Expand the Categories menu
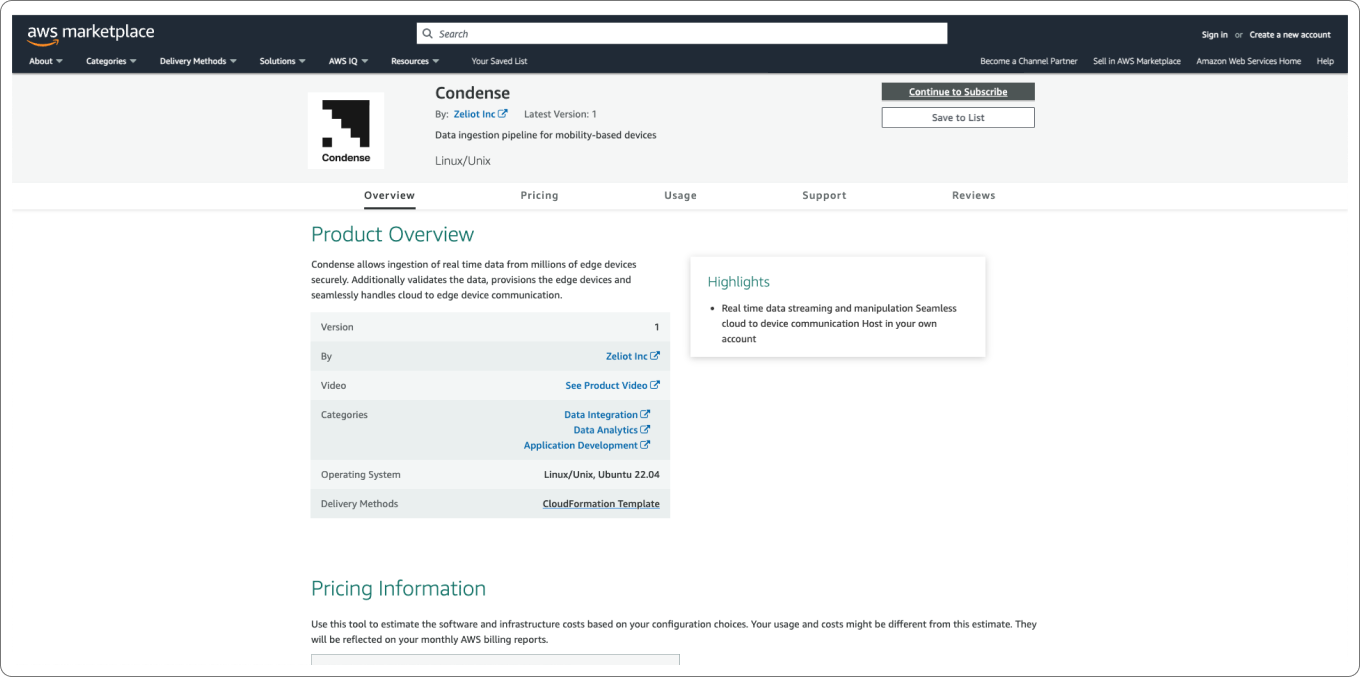Viewport: 1360px width, 677px height. click(x=111, y=61)
